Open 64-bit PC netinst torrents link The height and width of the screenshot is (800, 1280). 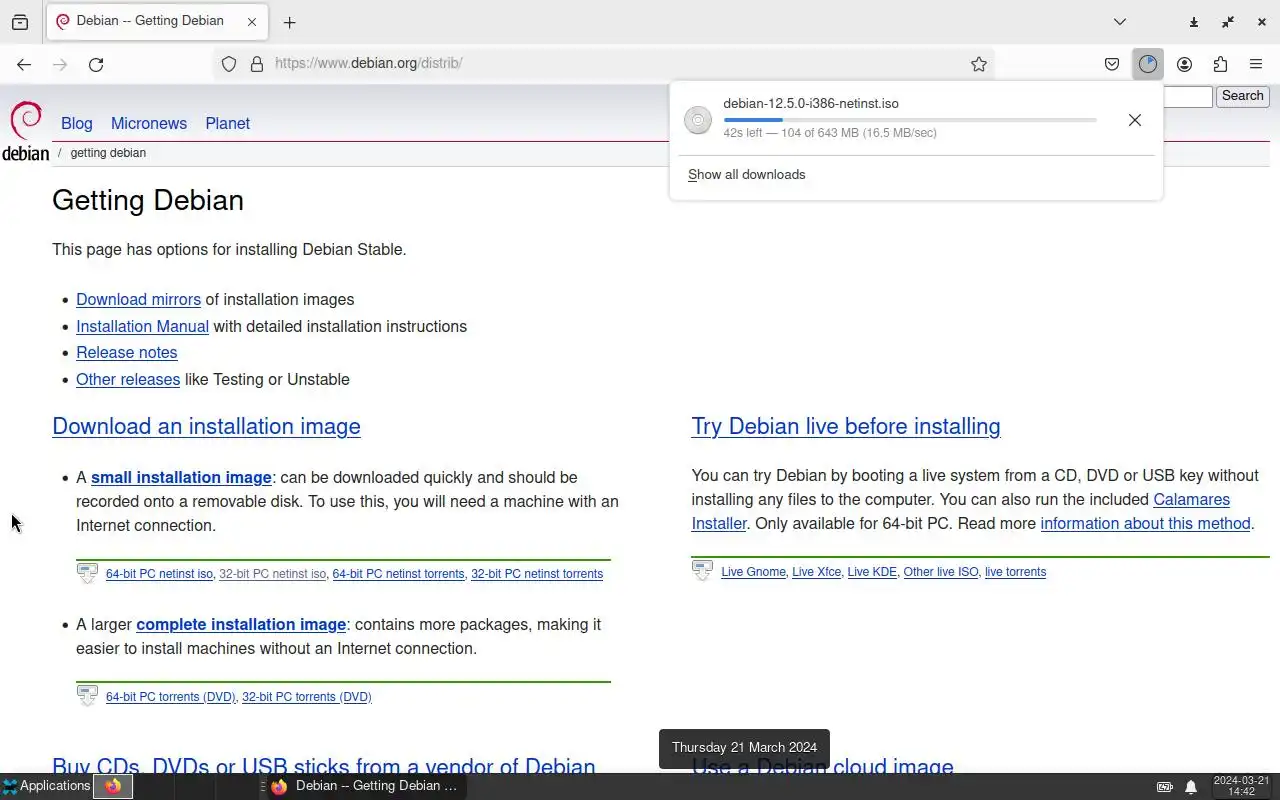(x=398, y=574)
